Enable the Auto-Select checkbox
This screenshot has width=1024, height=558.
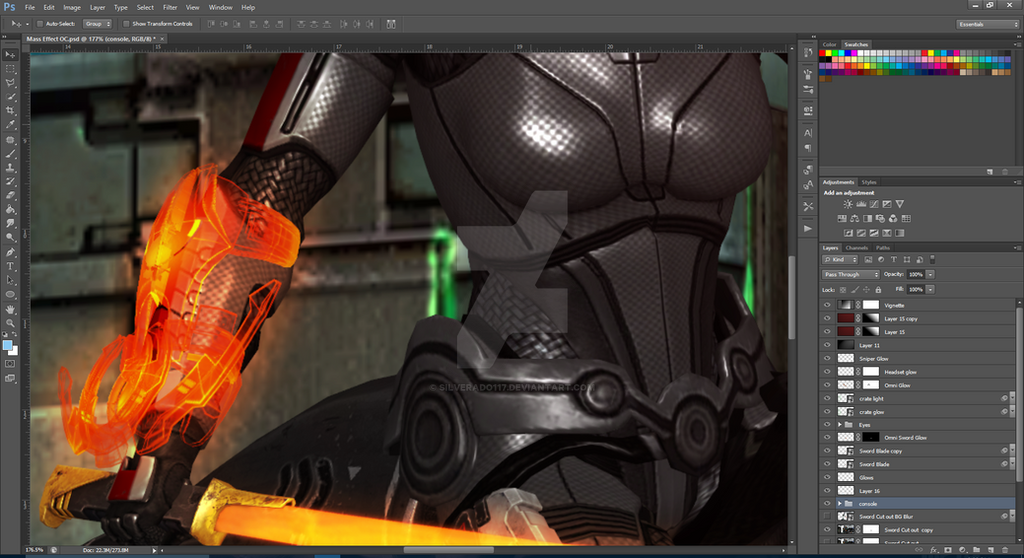point(40,24)
